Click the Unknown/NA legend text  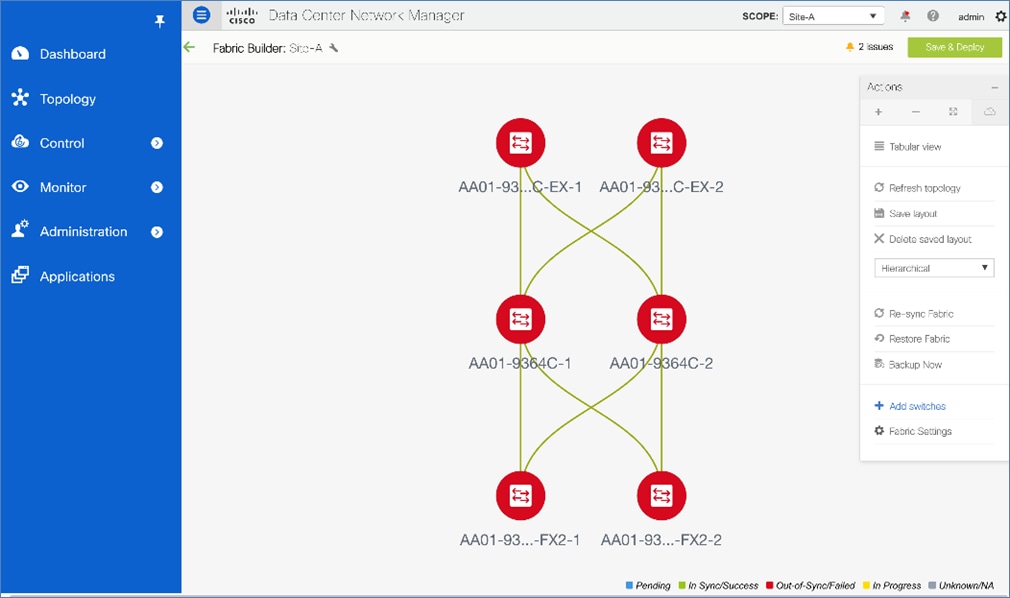pyautogui.click(x=966, y=586)
